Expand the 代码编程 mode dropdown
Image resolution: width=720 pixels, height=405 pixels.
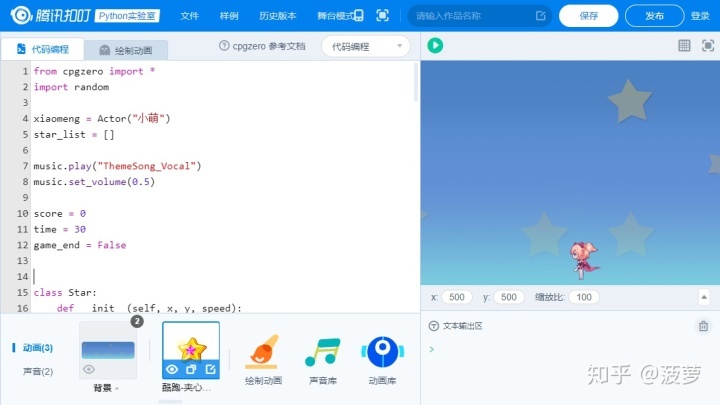click(x=366, y=46)
